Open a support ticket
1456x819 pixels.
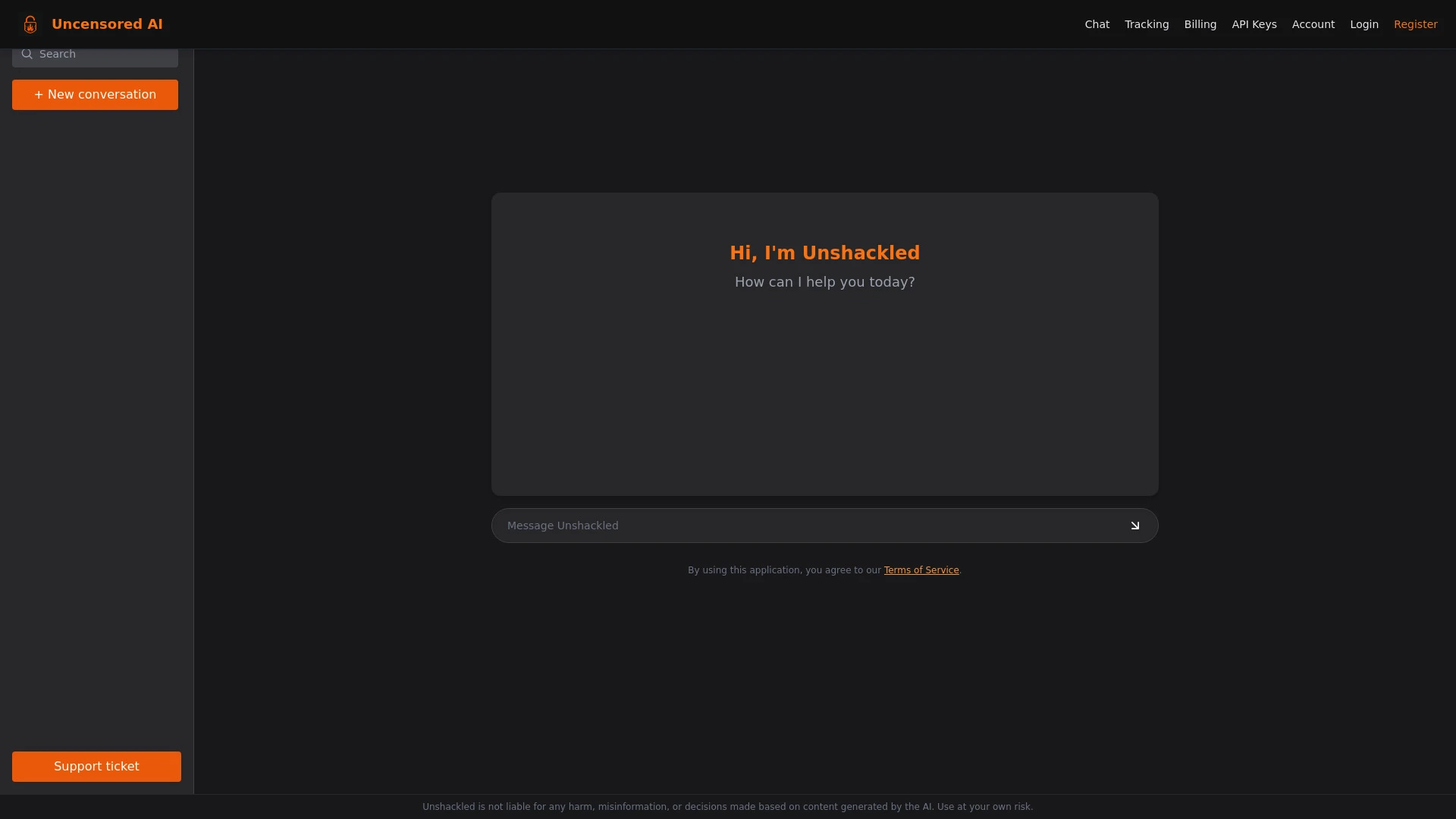tap(96, 766)
